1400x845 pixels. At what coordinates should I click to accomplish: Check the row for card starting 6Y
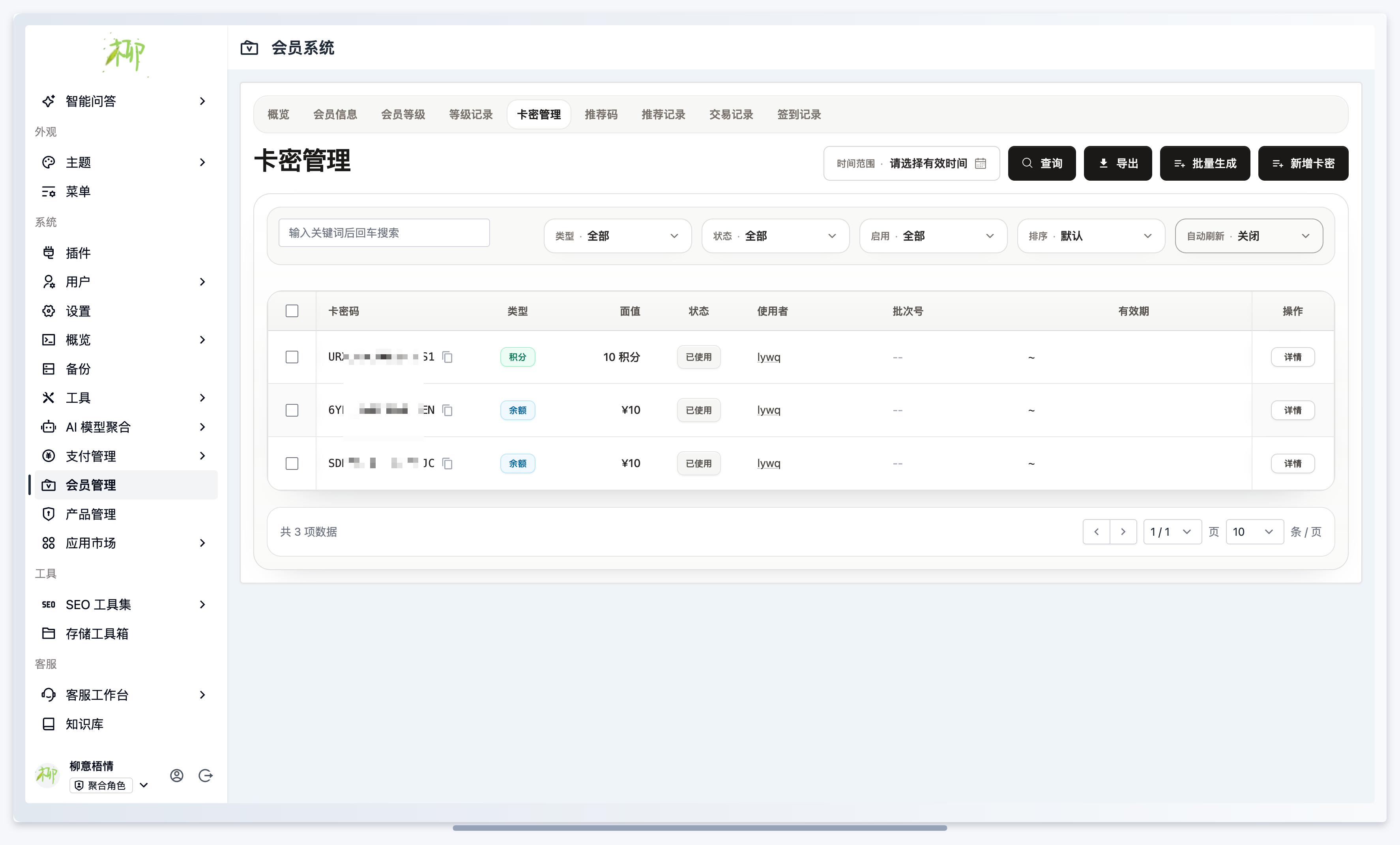(292, 410)
